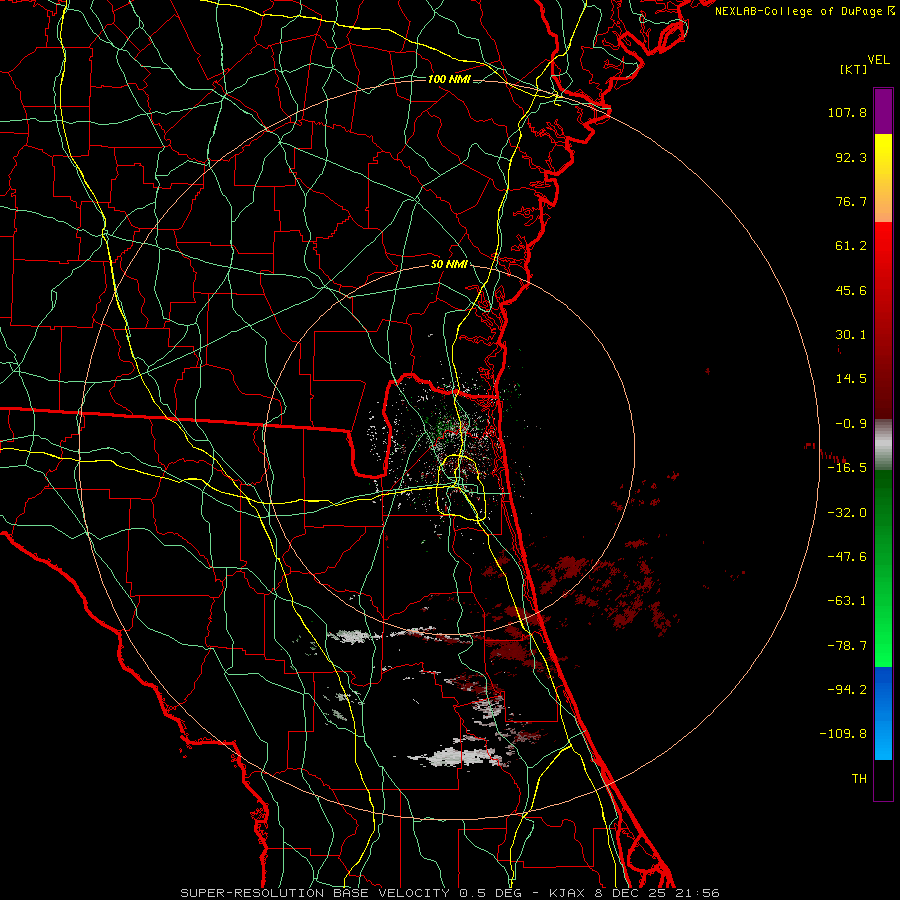Click the Super-Resolution Base Velocity caption
This screenshot has height=900, width=900.
click(x=449, y=893)
